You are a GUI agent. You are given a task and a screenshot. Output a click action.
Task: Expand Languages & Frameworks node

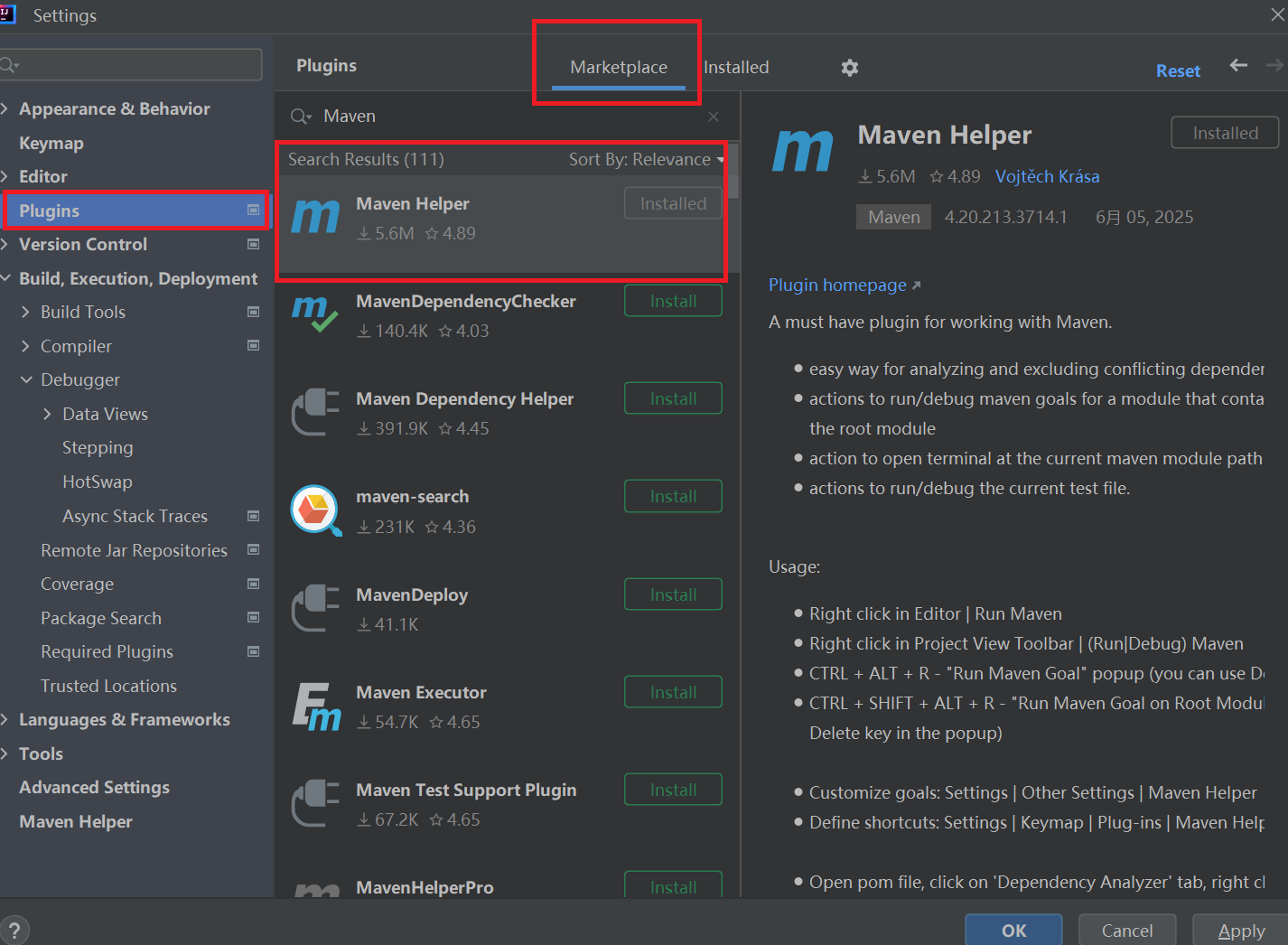(x=5, y=719)
